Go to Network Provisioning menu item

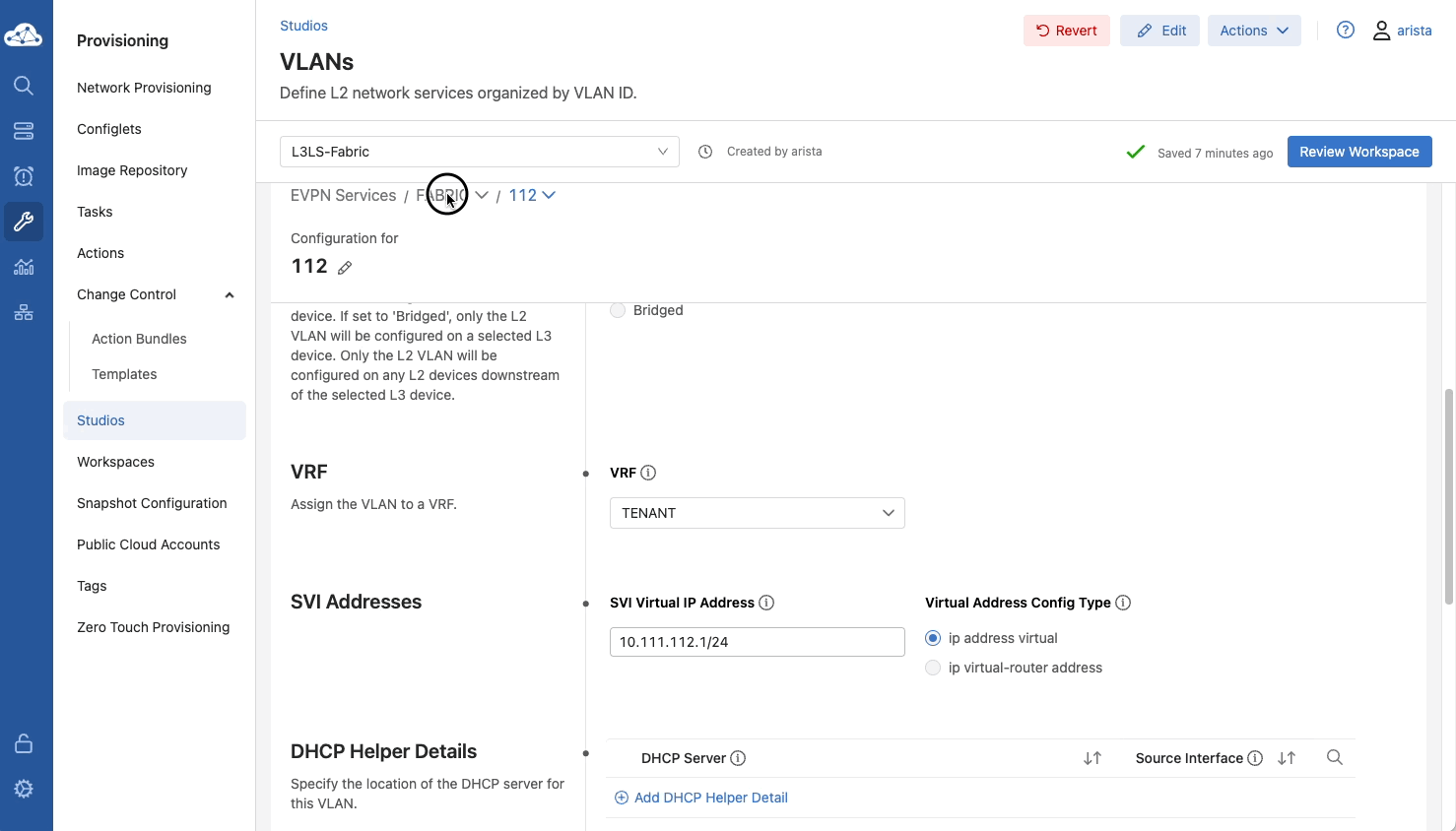144,88
